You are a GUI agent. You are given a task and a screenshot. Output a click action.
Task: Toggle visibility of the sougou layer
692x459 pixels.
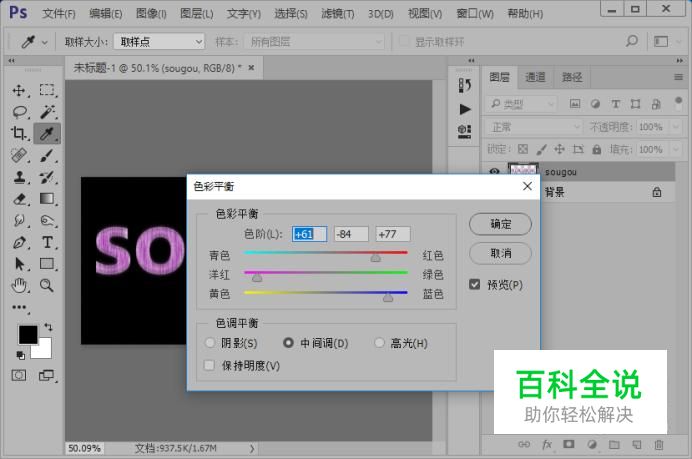[x=494, y=171]
